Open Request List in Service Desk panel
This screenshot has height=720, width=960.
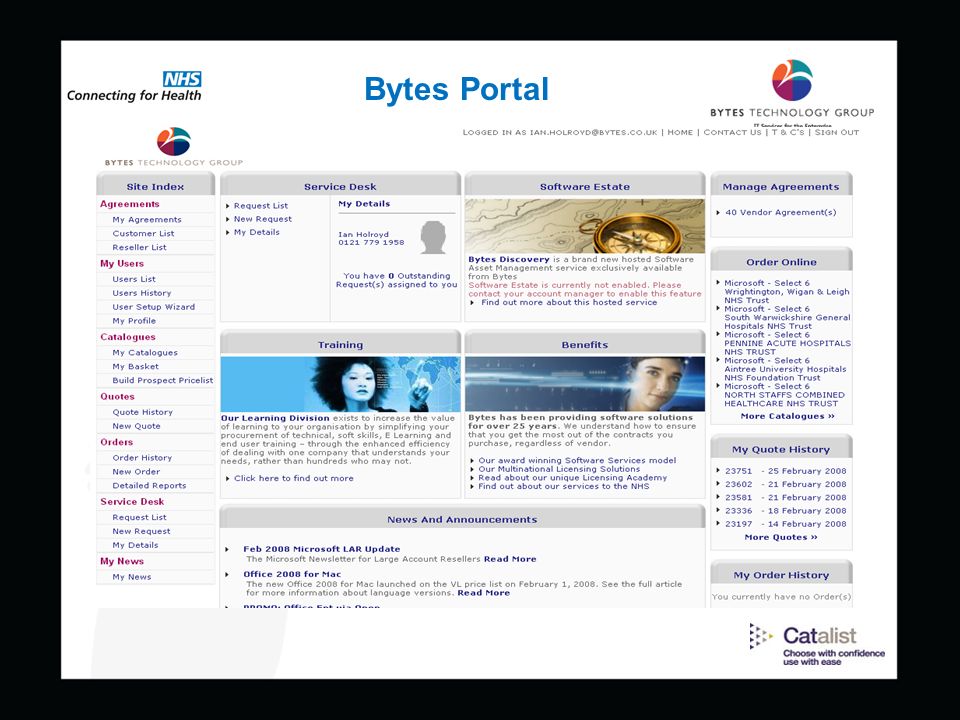pyautogui.click(x=261, y=206)
